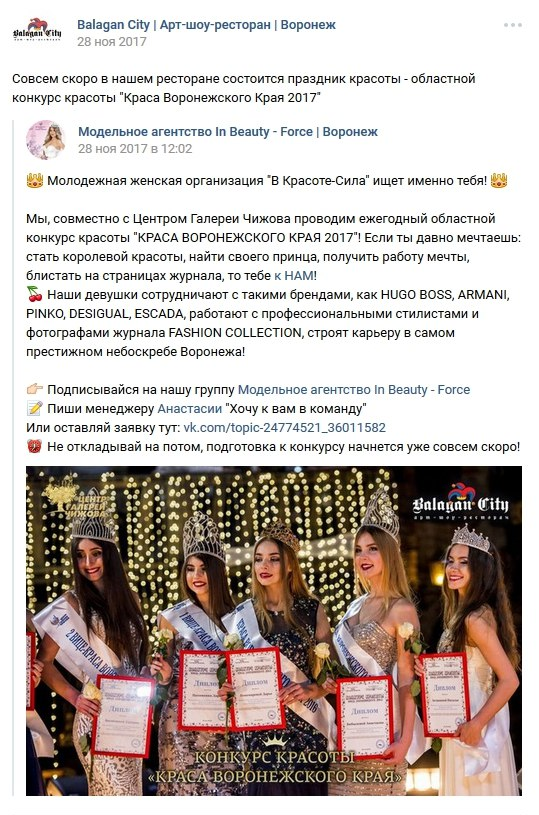This screenshot has width=539, height=815.
Task: Click the alarm clock emoji before 'Не откладывай'
Action: click(x=35, y=446)
